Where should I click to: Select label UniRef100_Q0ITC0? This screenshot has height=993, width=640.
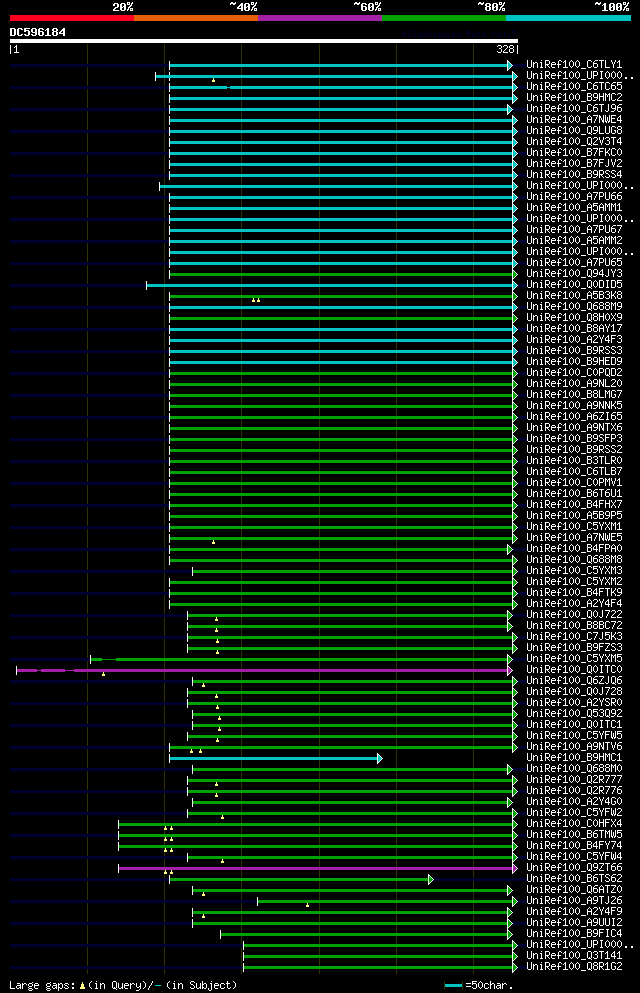[574, 670]
